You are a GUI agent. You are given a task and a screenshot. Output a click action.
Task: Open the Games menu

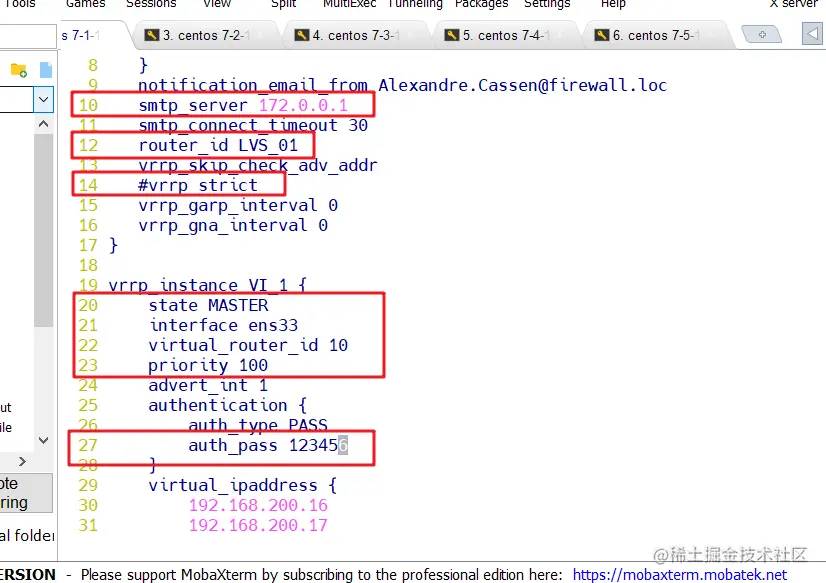pyautogui.click(x=85, y=4)
